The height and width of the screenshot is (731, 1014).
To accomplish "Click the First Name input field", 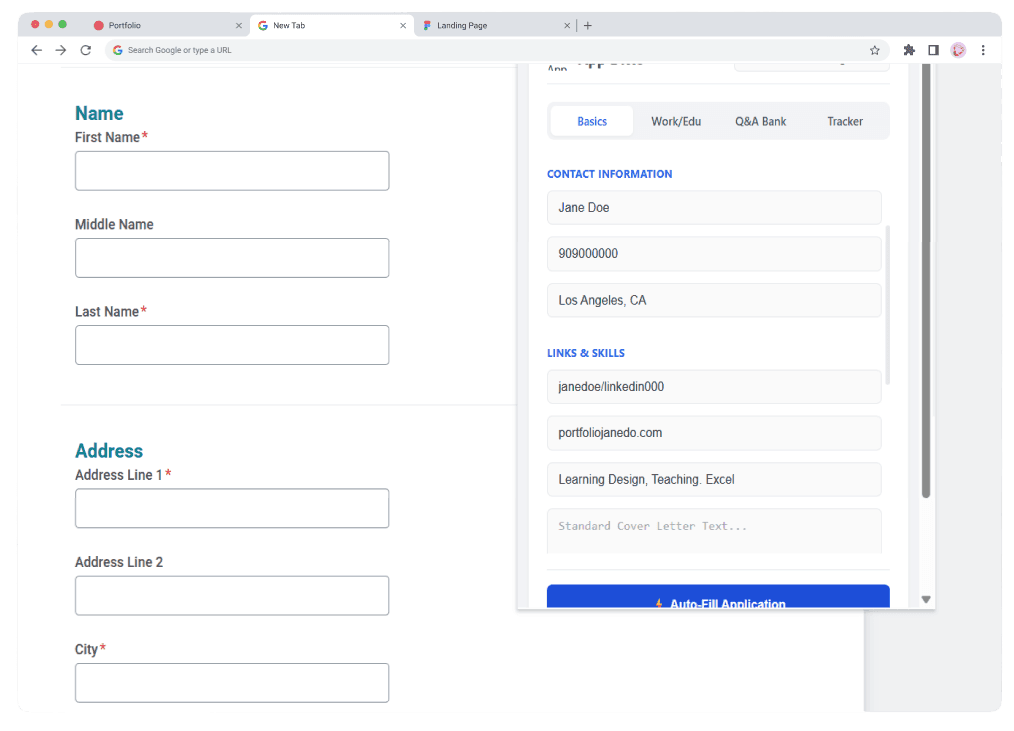I will point(232,171).
